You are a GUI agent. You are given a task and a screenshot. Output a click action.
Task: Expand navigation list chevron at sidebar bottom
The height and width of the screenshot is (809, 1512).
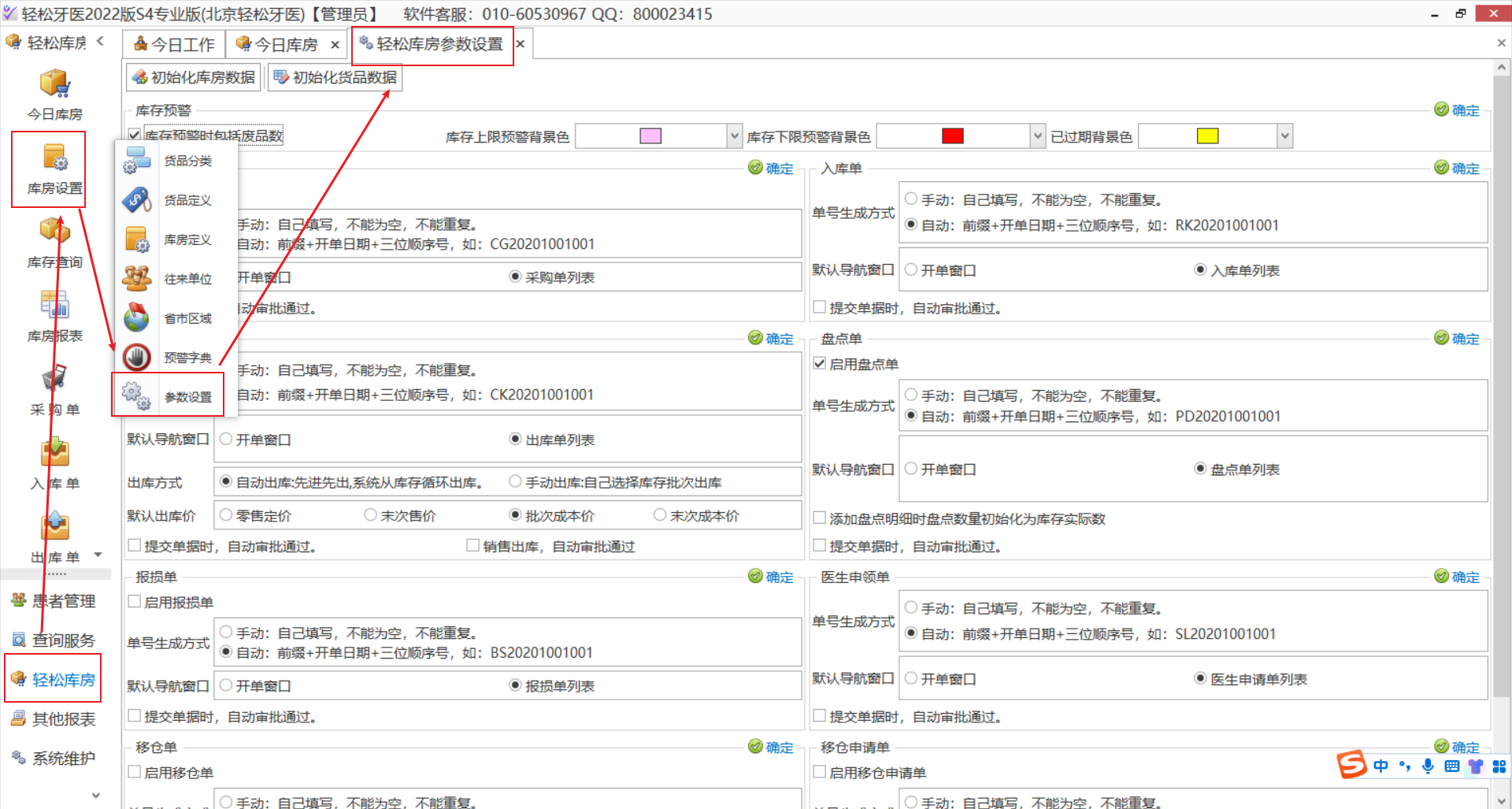(96, 795)
